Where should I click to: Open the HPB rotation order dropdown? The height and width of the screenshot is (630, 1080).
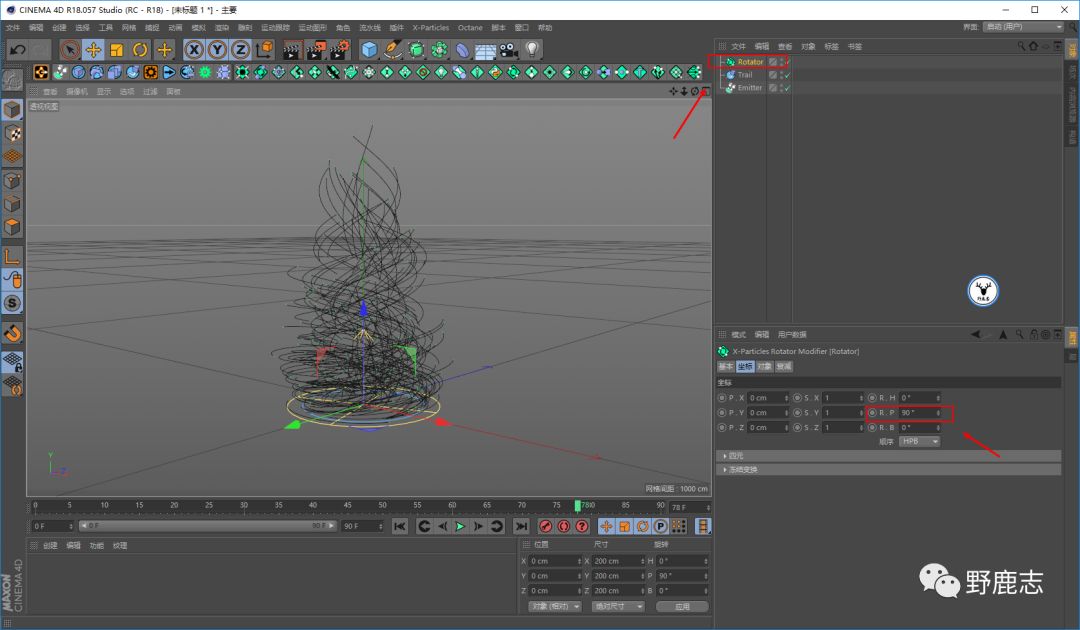[920, 441]
